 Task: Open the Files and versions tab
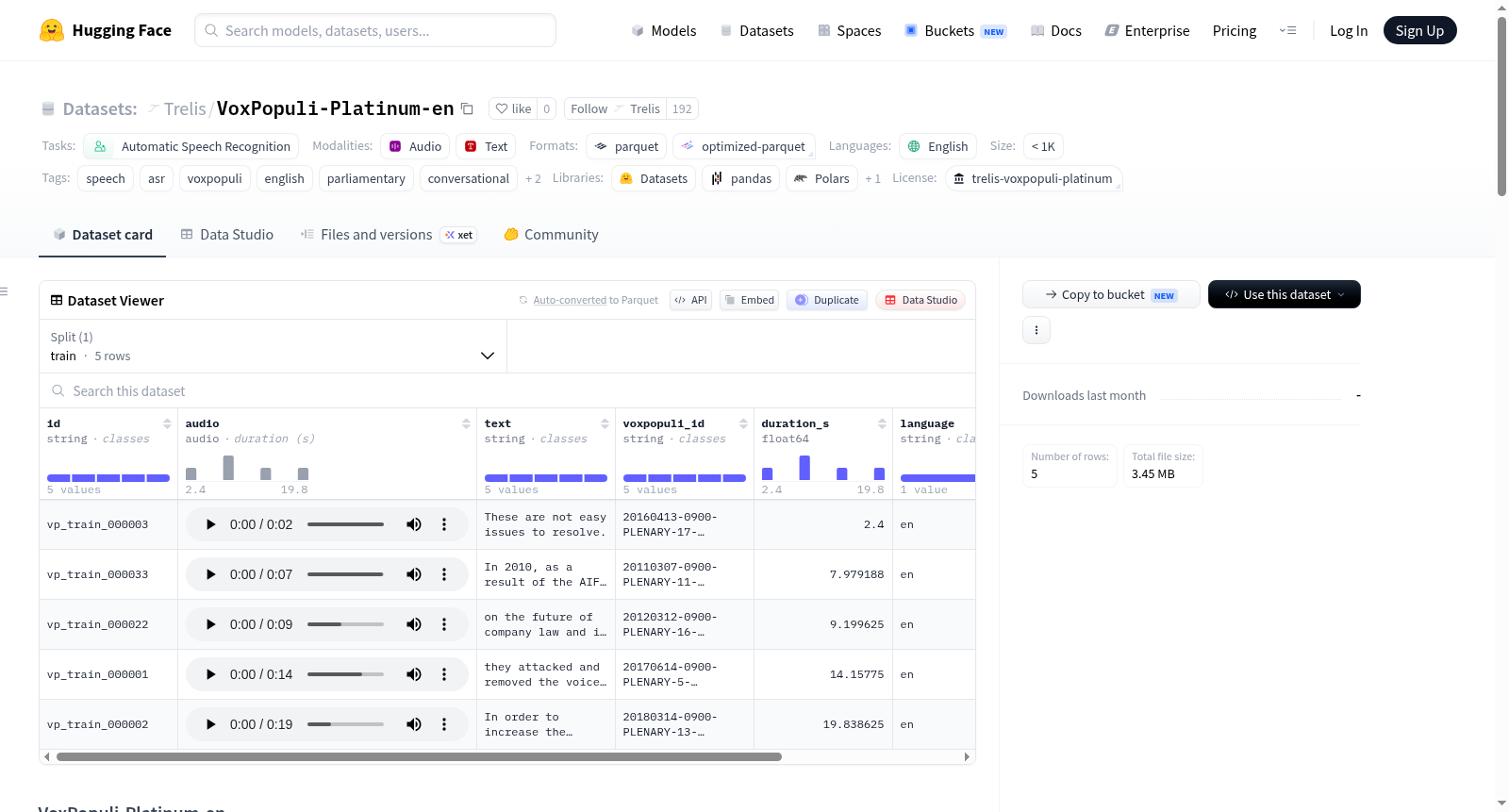point(389,235)
